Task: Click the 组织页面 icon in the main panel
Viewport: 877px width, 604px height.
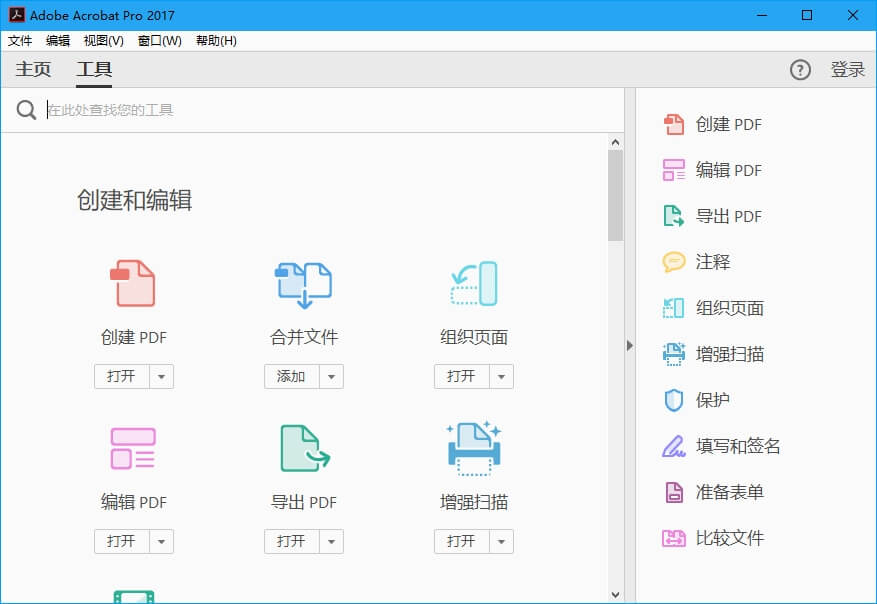Action: (x=473, y=284)
